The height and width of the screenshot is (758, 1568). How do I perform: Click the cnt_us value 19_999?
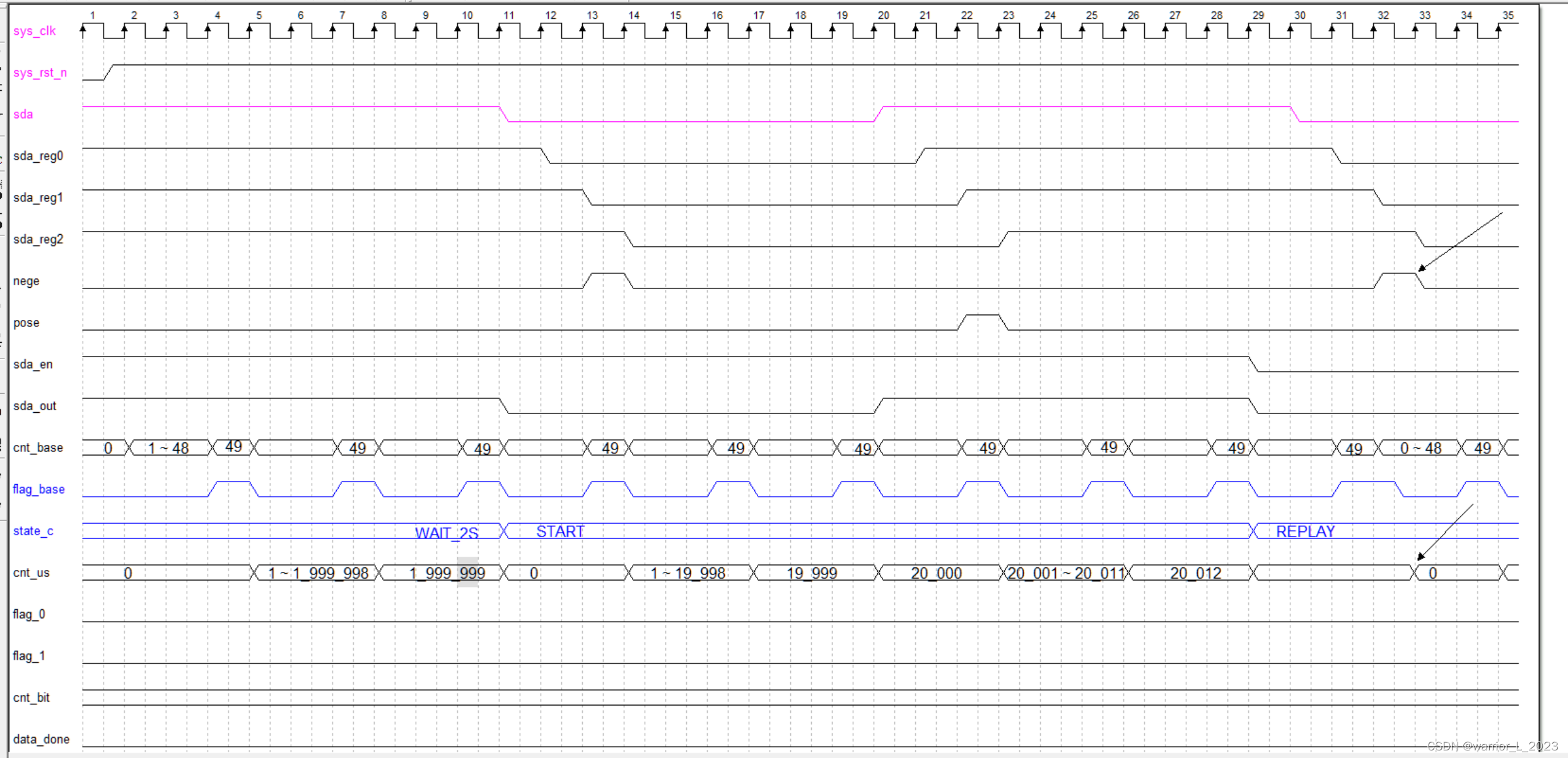tap(812, 573)
